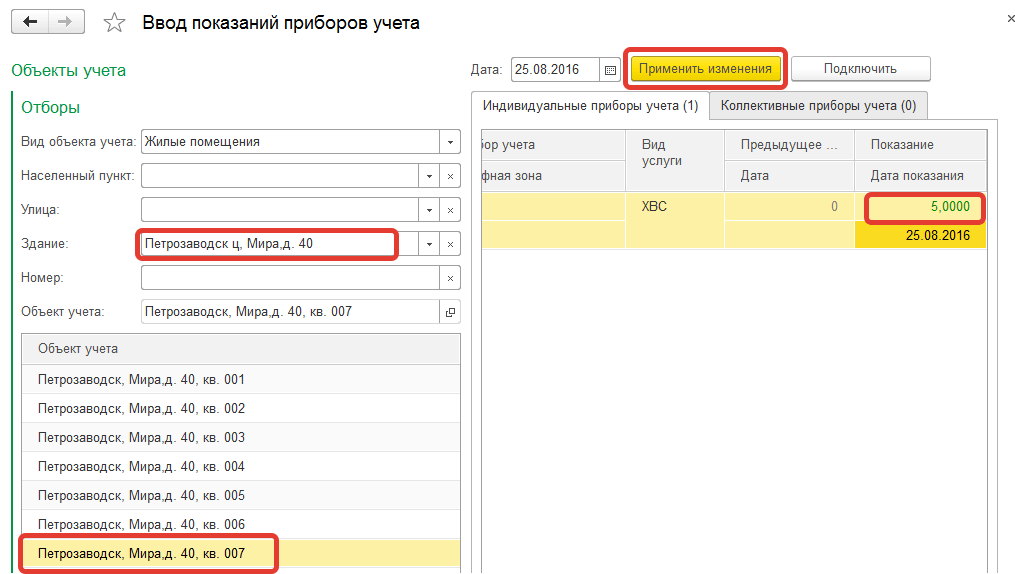Expand the Улица dropdown list
This screenshot has height=574, width=1015.
click(x=430, y=210)
